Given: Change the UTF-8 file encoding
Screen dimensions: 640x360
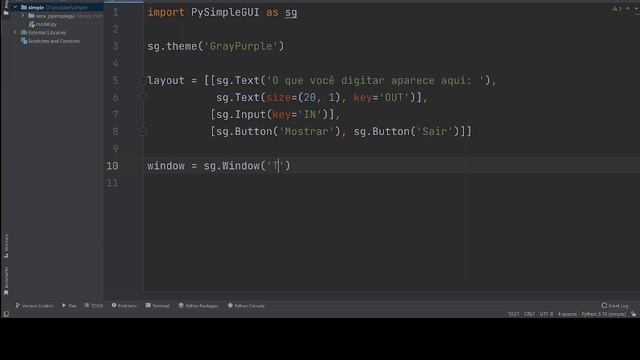Looking at the screenshot, I should (546, 314).
